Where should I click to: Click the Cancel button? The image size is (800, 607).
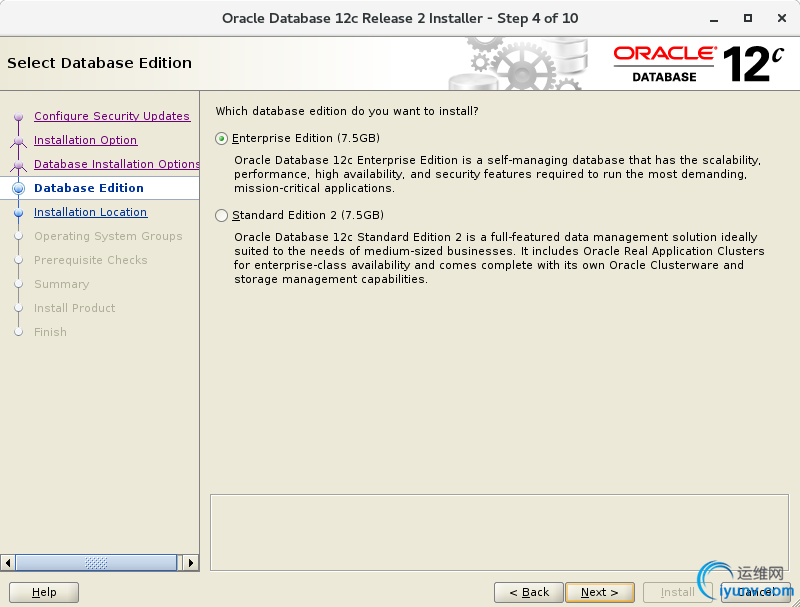click(x=756, y=592)
